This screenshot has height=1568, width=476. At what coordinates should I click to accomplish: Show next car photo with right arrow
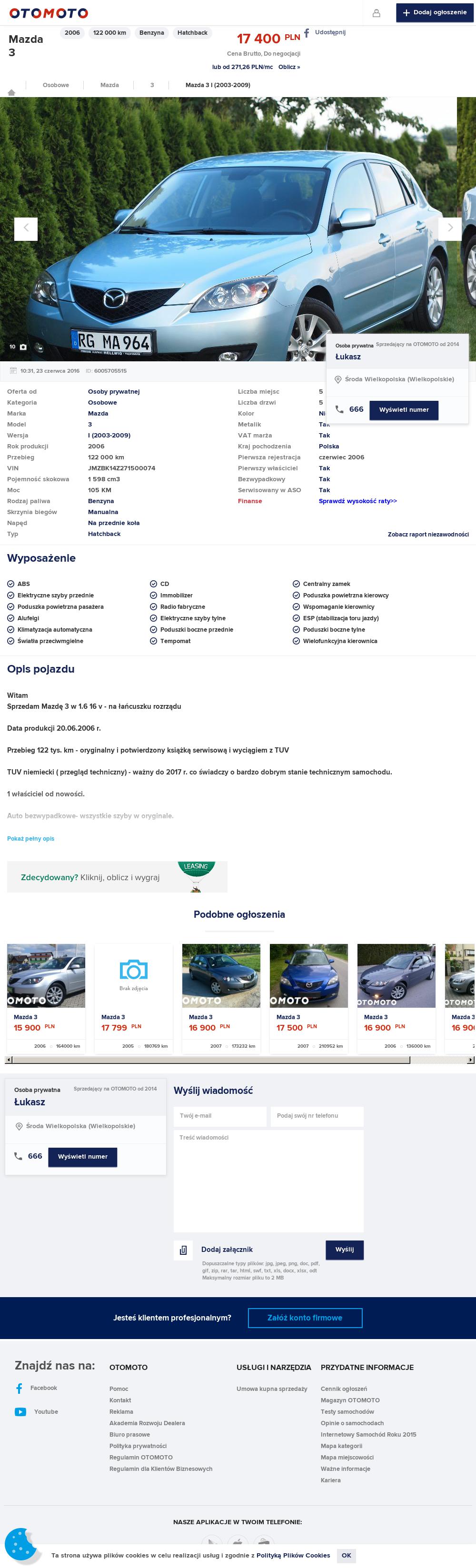[450, 228]
